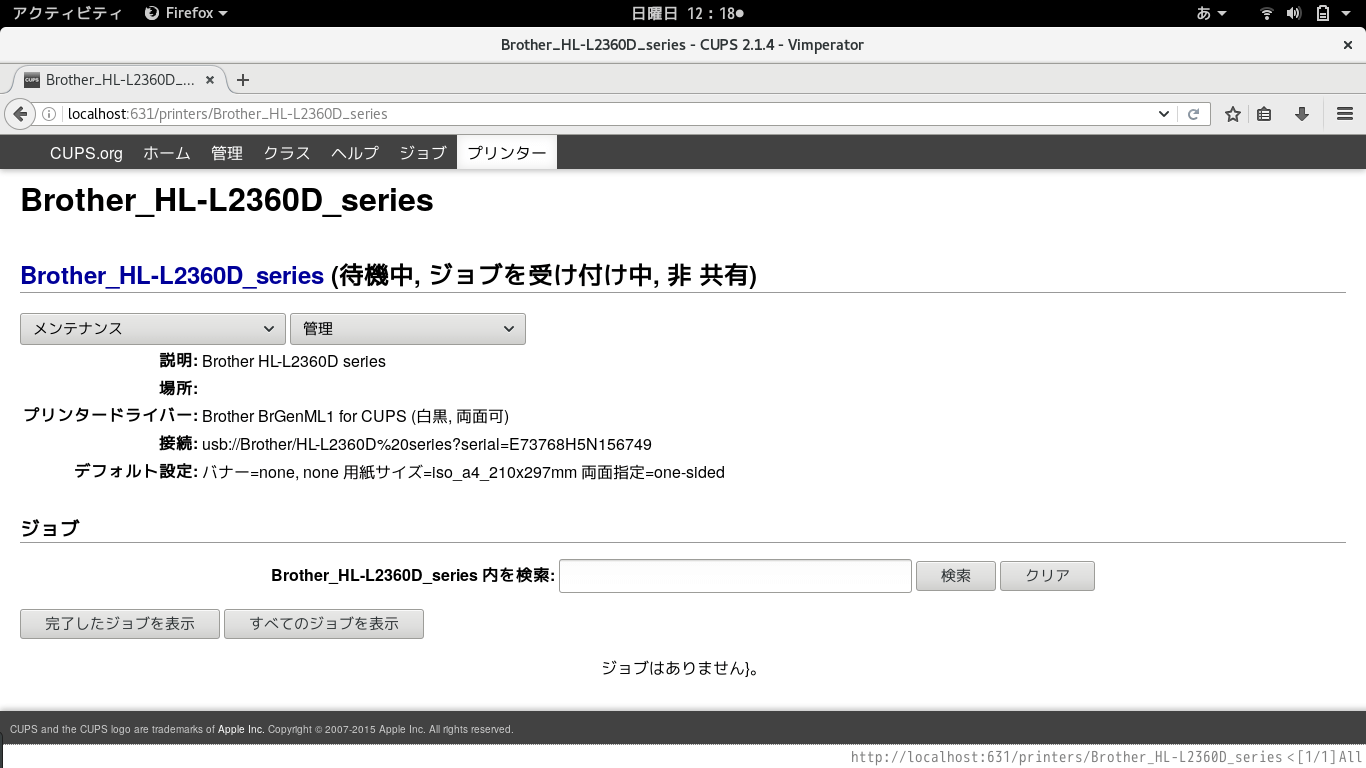
Task: Click the クリア button
Action: (x=1047, y=576)
